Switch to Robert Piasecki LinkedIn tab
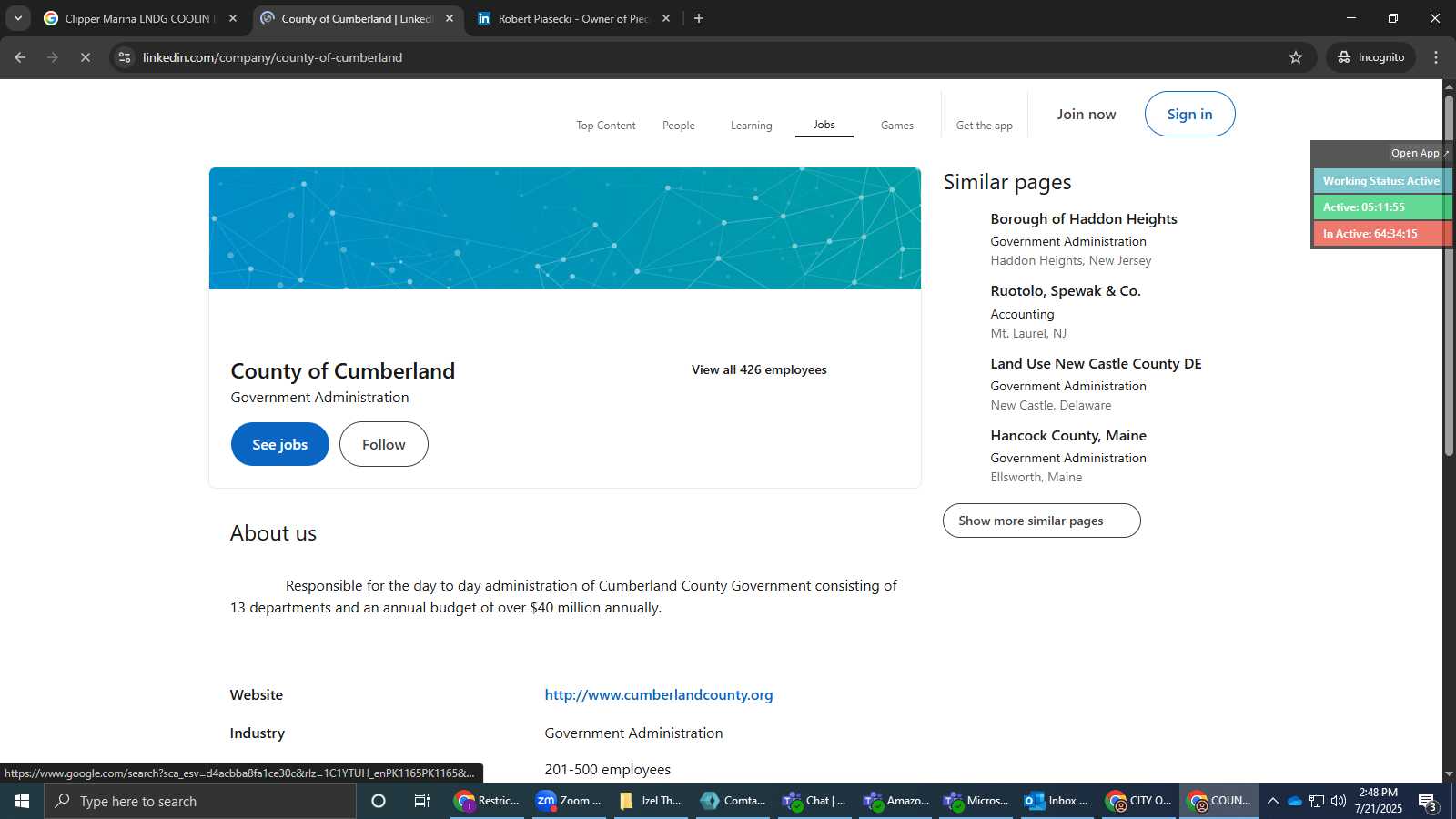Viewport: 1456px width, 819px height. click(x=573, y=18)
